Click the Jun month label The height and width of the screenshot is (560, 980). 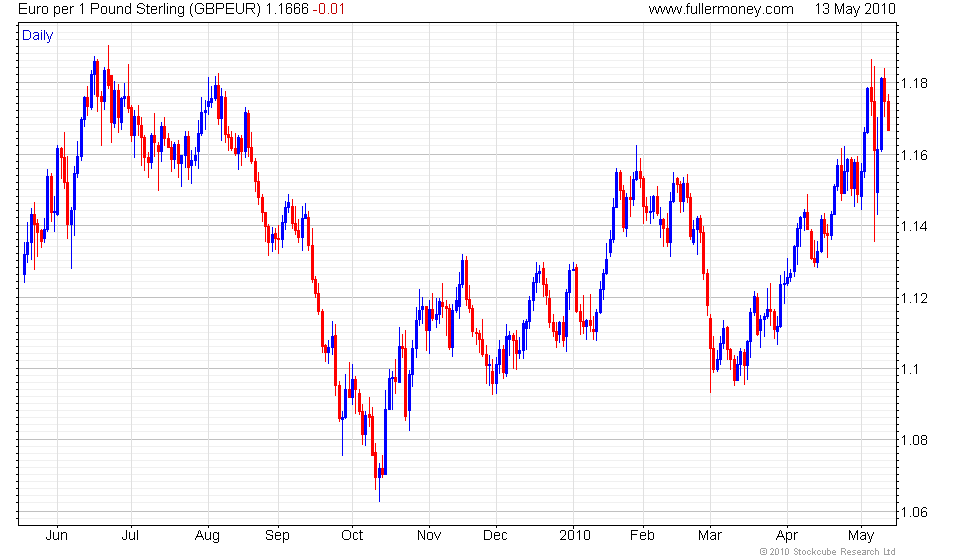pyautogui.click(x=56, y=536)
